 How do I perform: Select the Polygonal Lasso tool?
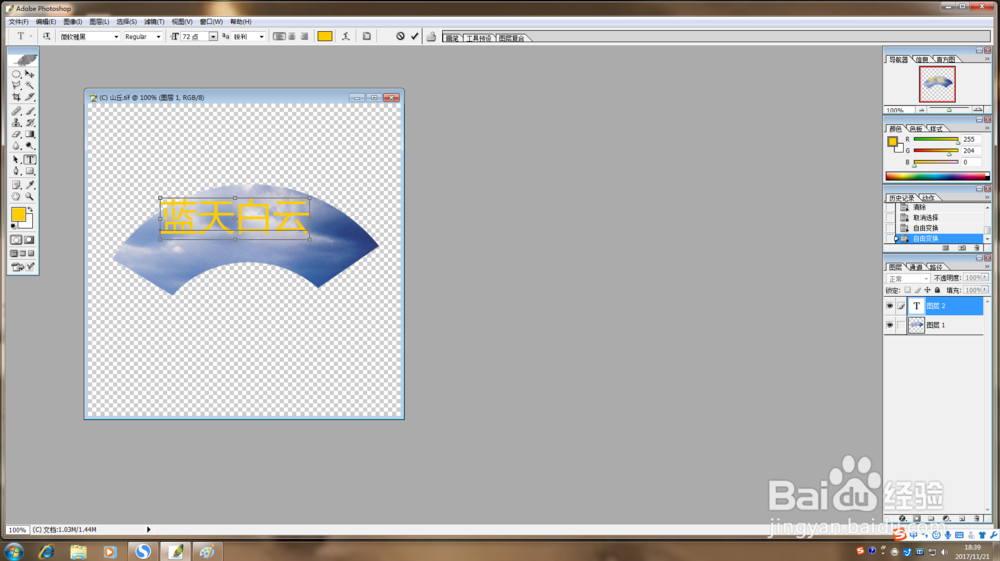[x=17, y=85]
